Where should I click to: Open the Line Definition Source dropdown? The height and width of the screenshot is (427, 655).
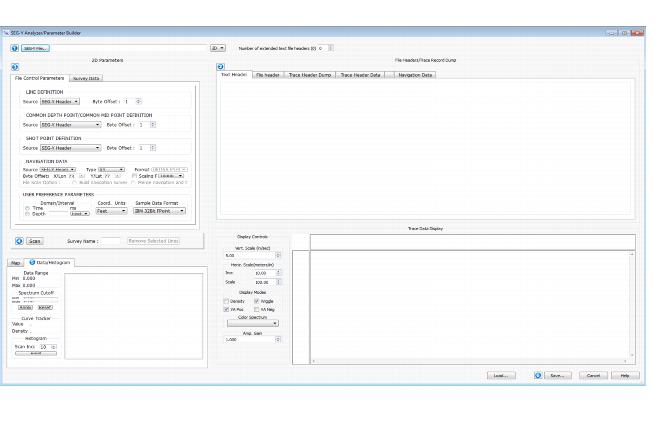61,101
